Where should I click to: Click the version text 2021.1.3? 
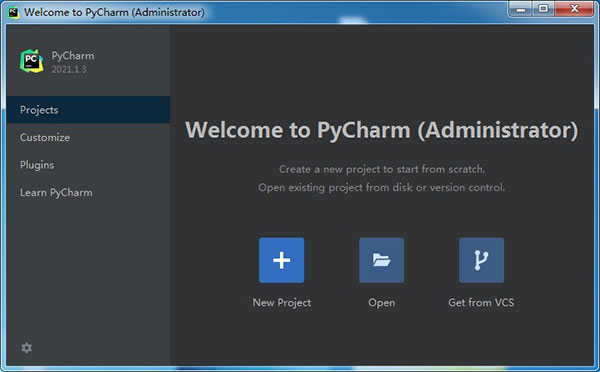pos(69,69)
